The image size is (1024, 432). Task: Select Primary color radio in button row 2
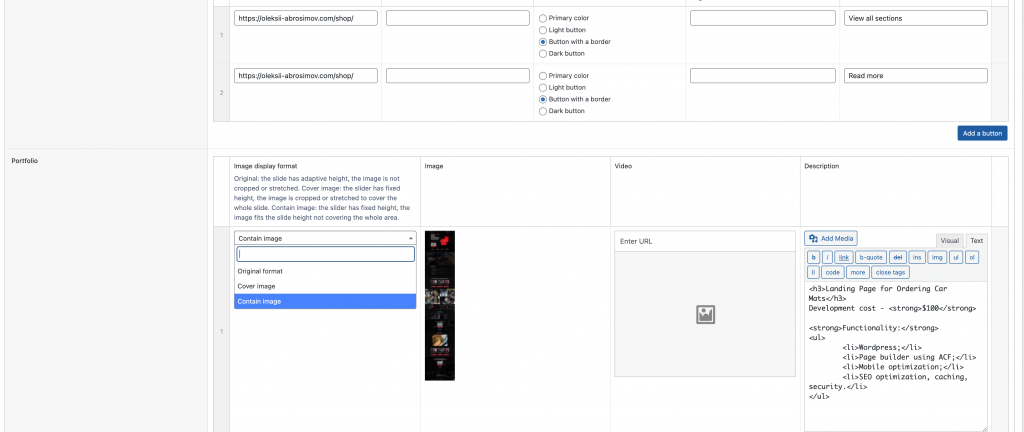[543, 76]
